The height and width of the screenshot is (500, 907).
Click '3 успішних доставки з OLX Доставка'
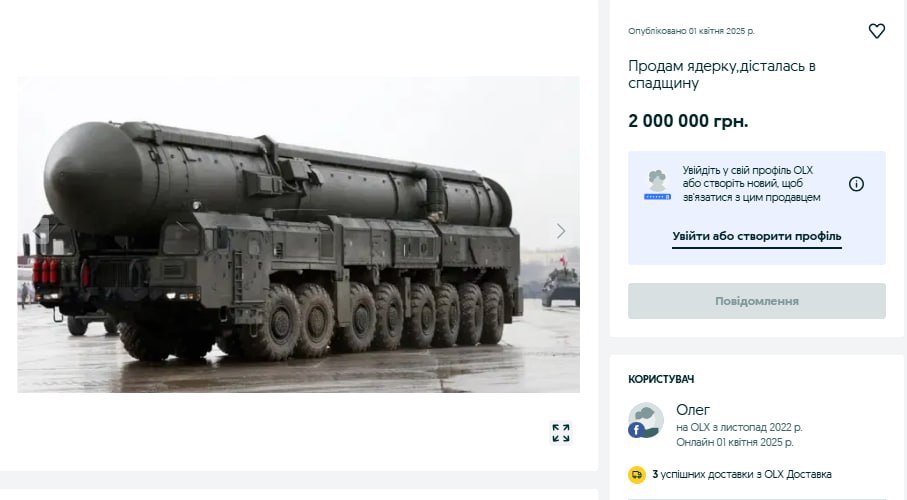pos(742,475)
